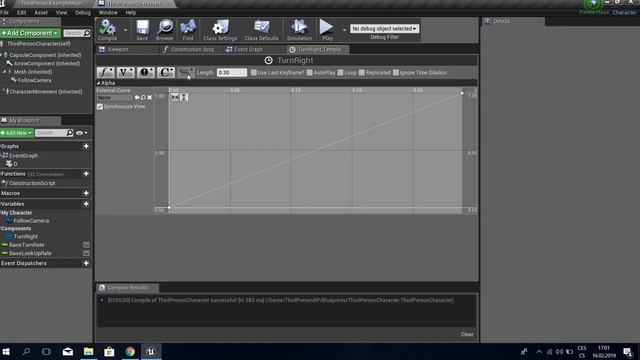Screen dimensions: 640x360
Task: Add a new macro with plus icon
Action: point(86,193)
